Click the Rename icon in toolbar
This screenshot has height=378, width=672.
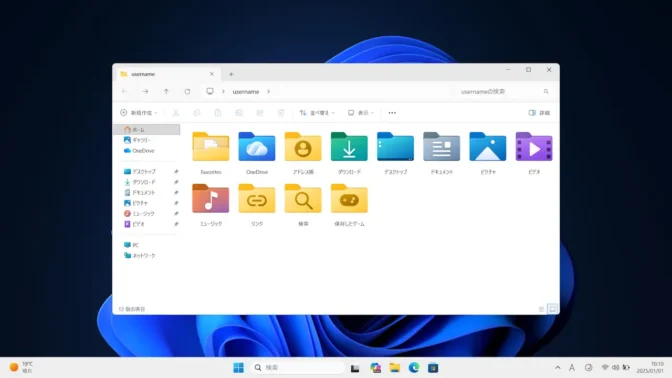[x=239, y=113]
